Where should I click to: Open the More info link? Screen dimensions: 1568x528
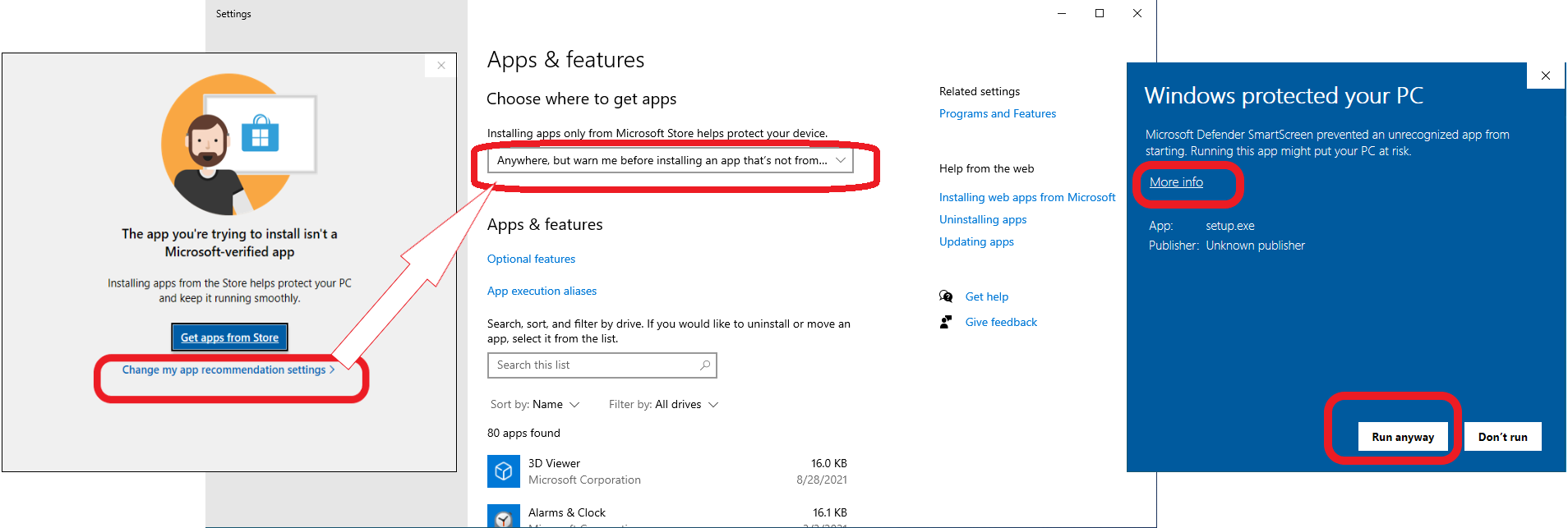point(1176,182)
